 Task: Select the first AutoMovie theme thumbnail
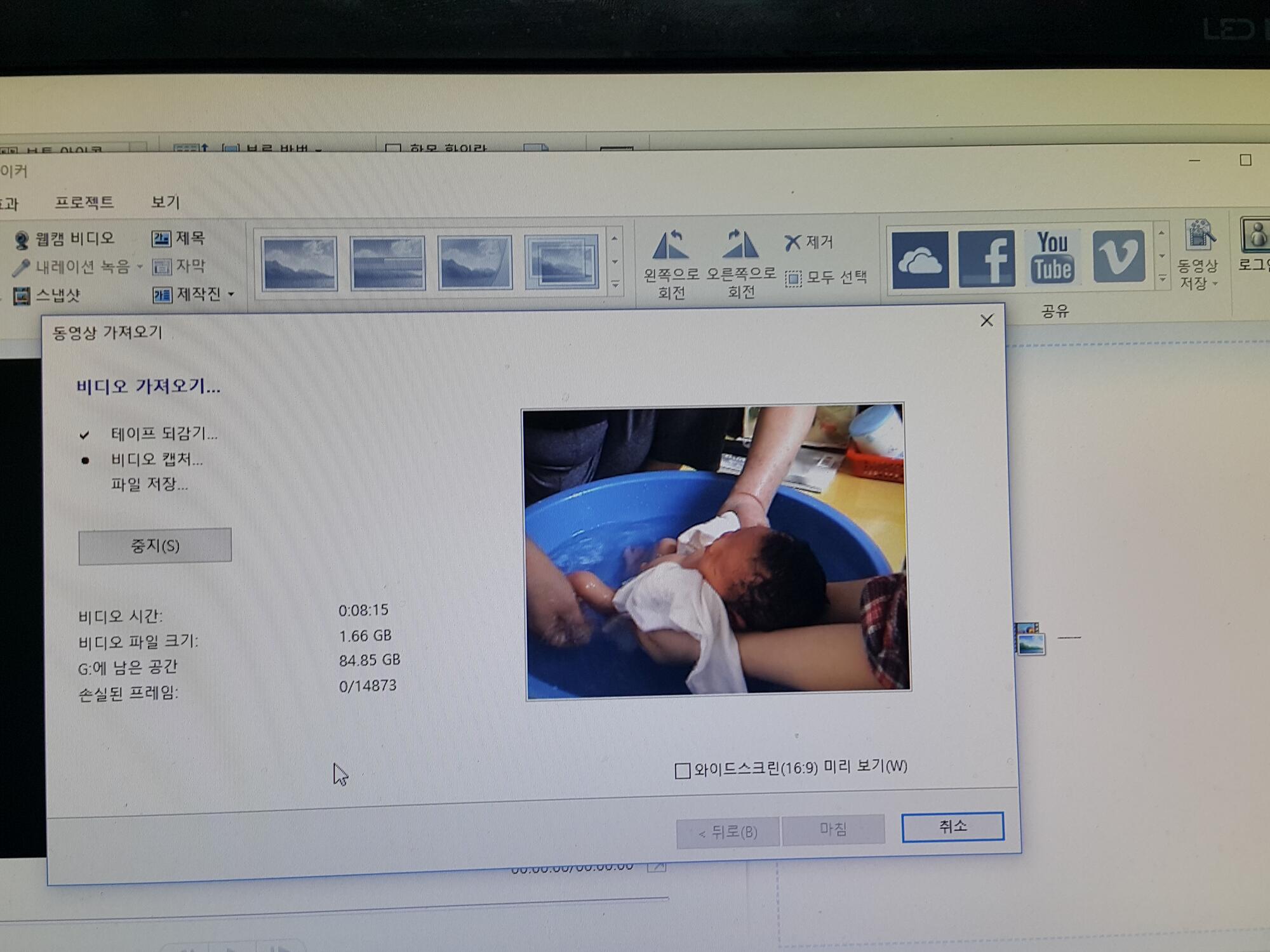click(298, 263)
